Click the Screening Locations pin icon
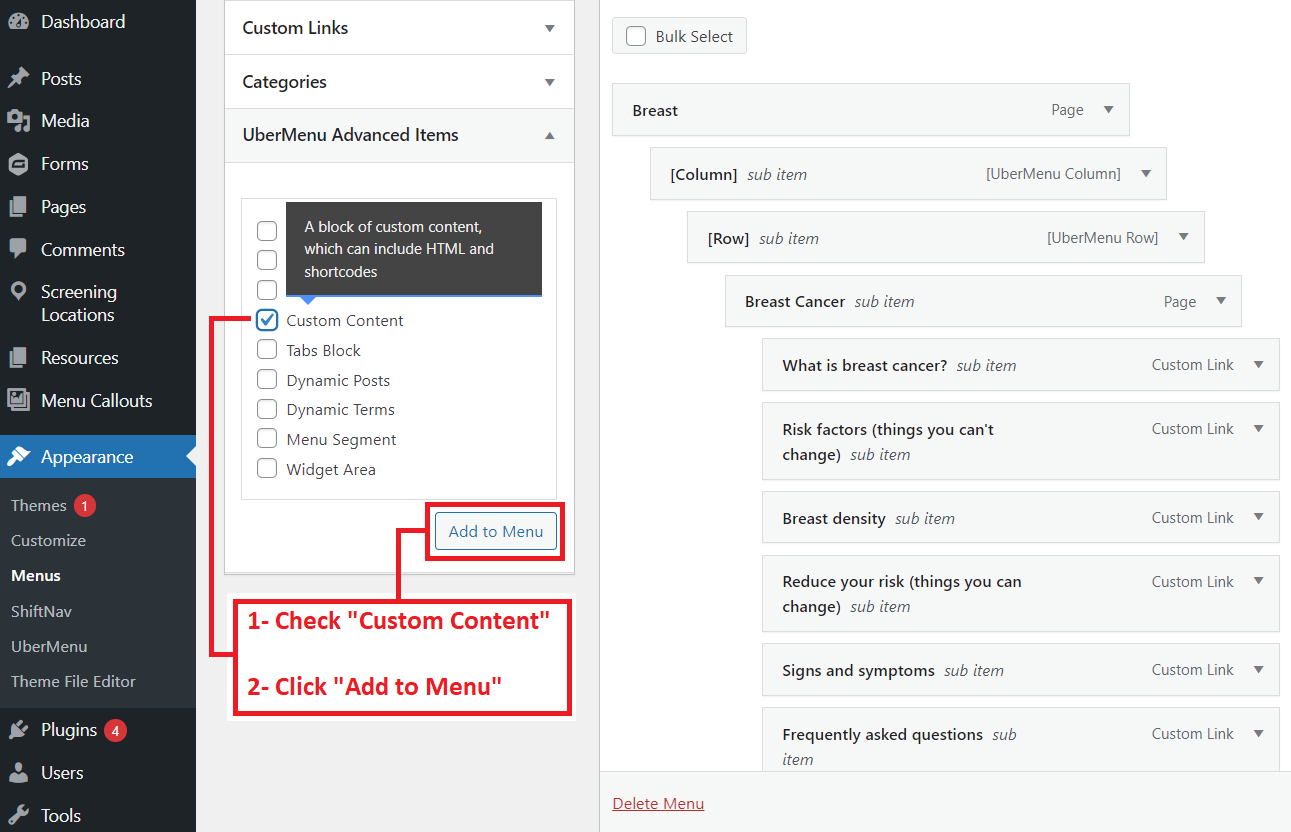 (18, 292)
